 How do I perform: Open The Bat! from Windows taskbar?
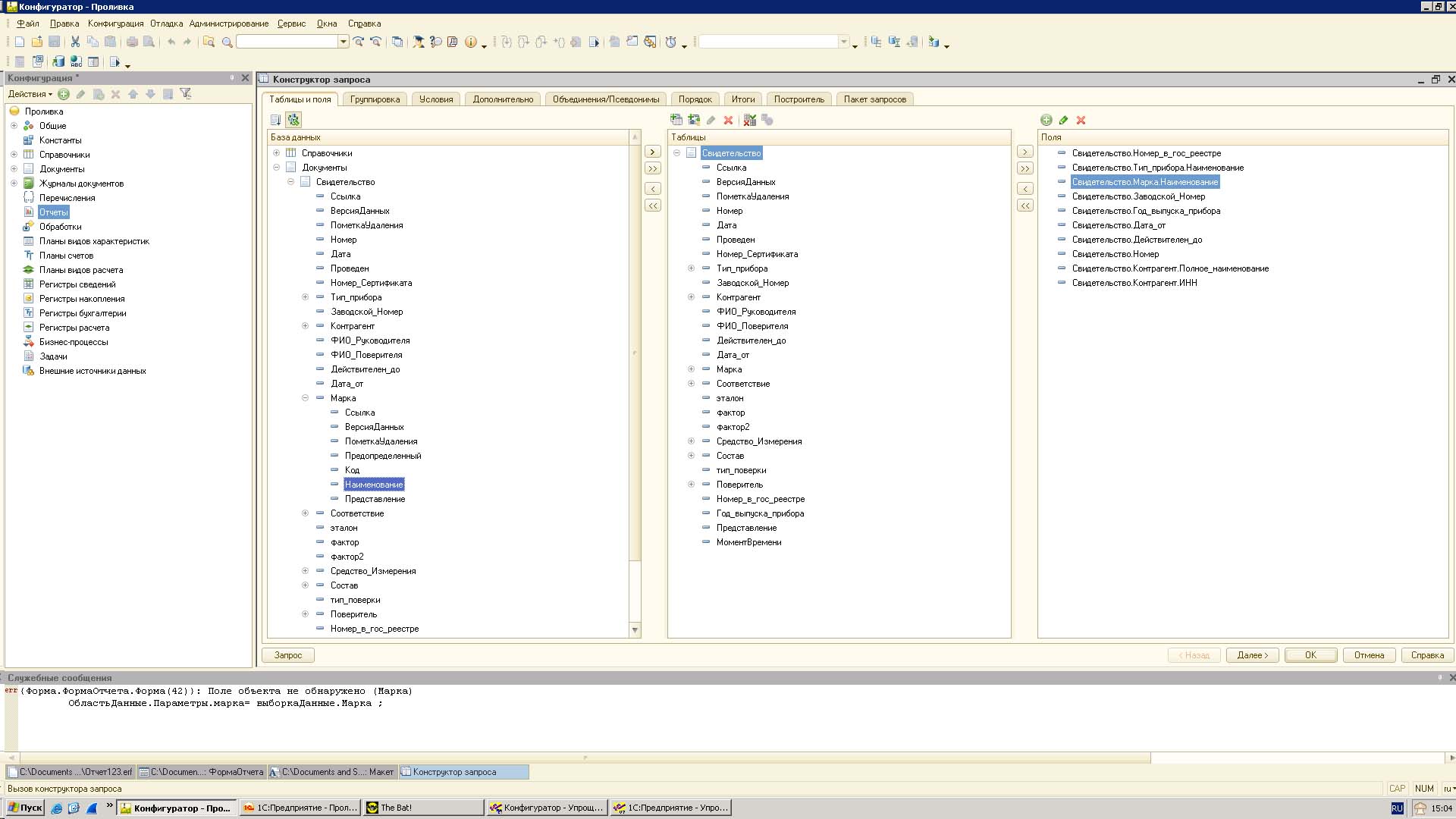(x=422, y=808)
